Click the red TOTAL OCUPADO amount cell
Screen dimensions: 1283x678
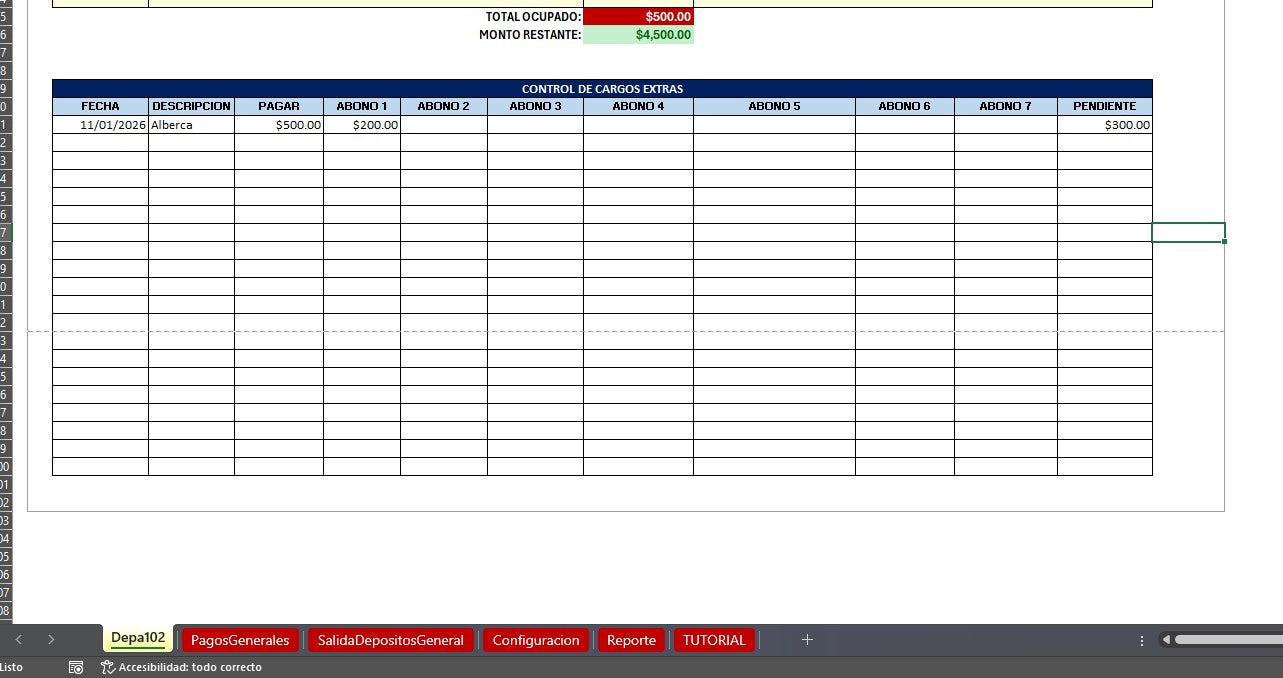640,17
